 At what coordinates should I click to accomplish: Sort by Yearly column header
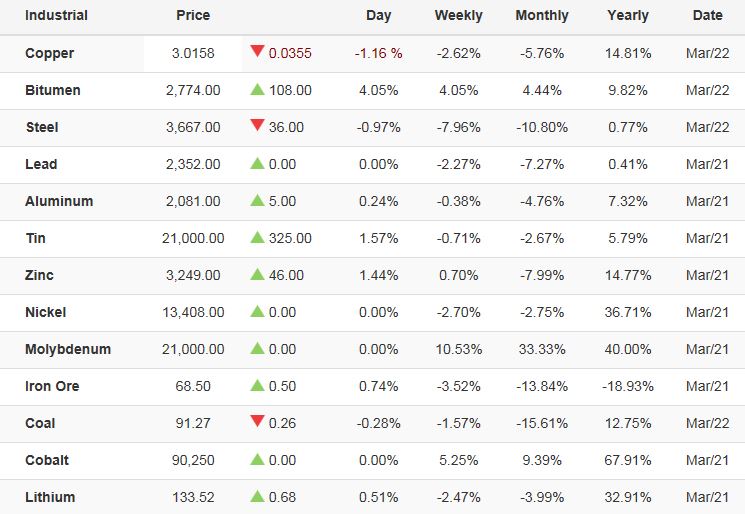point(628,16)
